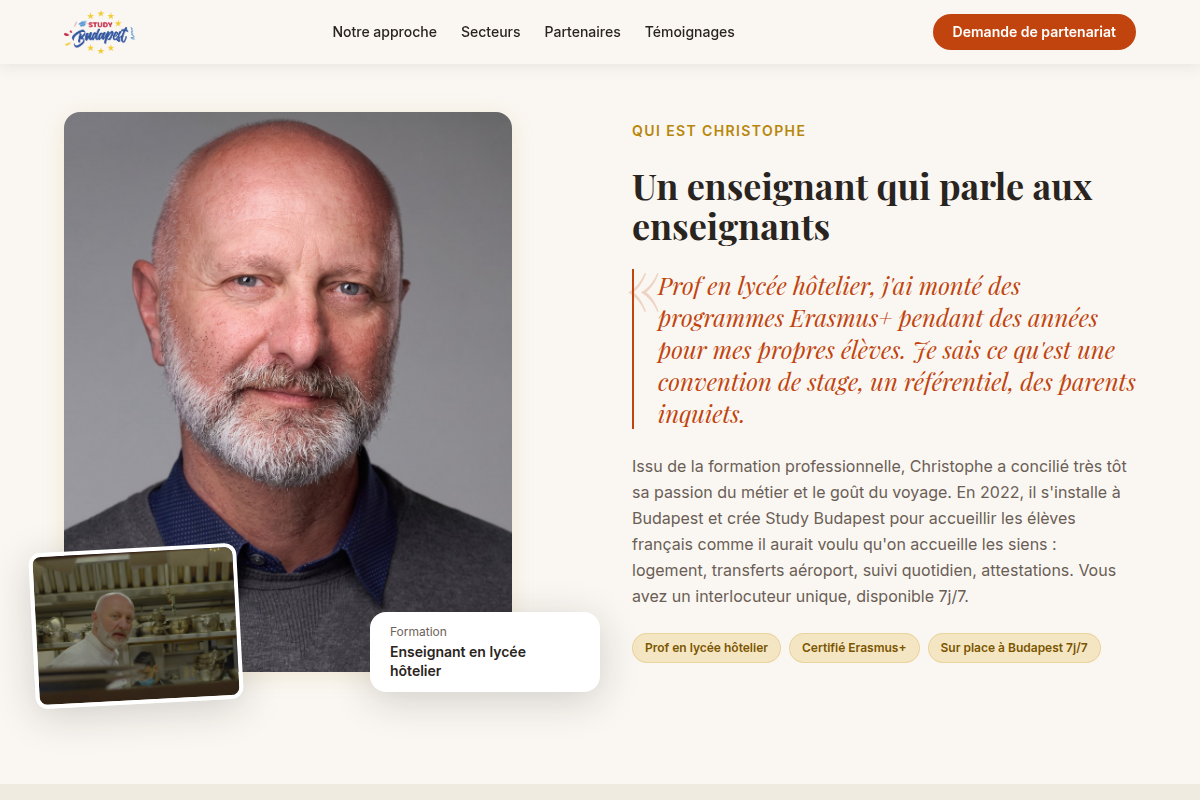The width and height of the screenshot is (1200, 800).
Task: Click the large portrait photo of Christophe
Action: click(288, 392)
